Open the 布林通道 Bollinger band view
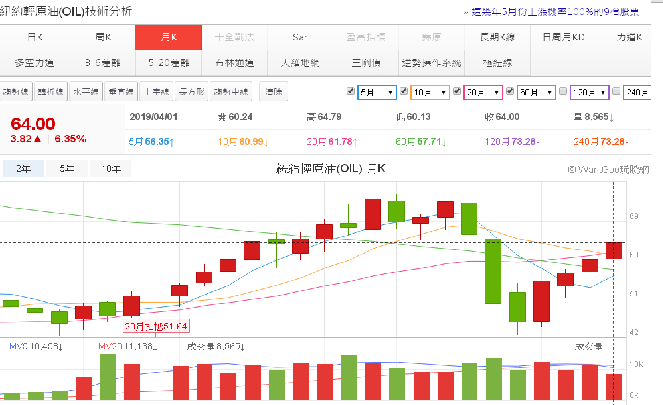 point(234,62)
